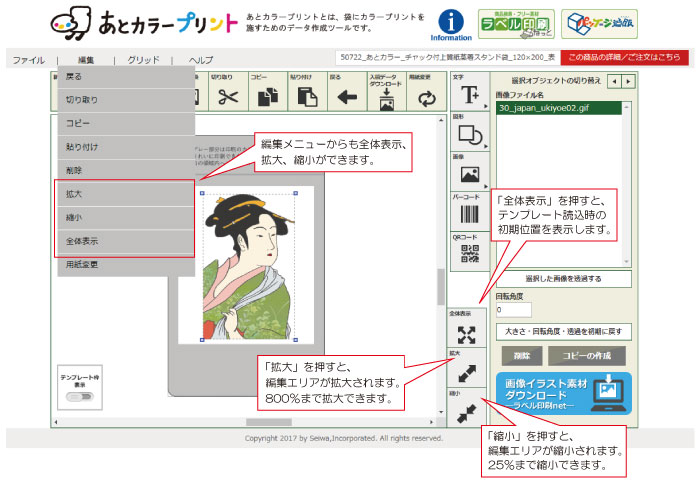Open the Information icon in header

pyautogui.click(x=451, y=25)
